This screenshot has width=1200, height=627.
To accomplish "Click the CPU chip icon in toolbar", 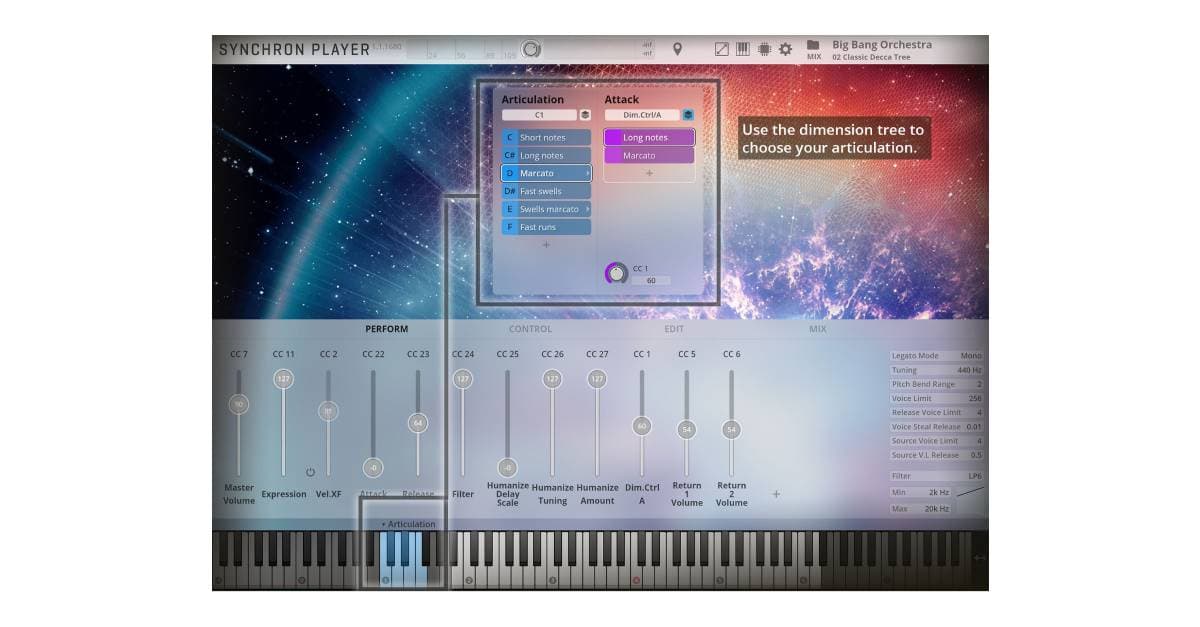I will [764, 49].
